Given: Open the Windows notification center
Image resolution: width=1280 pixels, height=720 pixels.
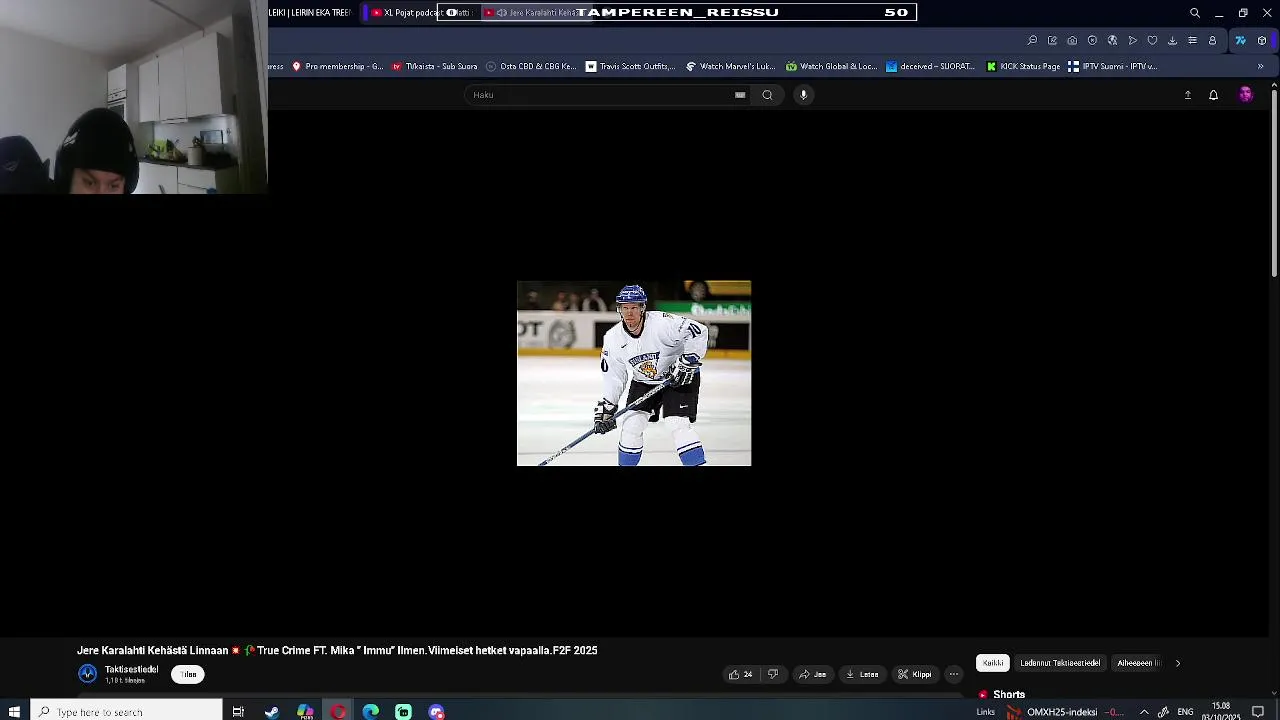Looking at the screenshot, I should [1258, 712].
